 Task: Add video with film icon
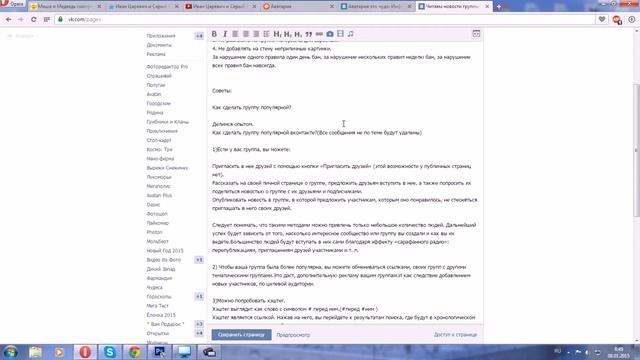(340, 34)
